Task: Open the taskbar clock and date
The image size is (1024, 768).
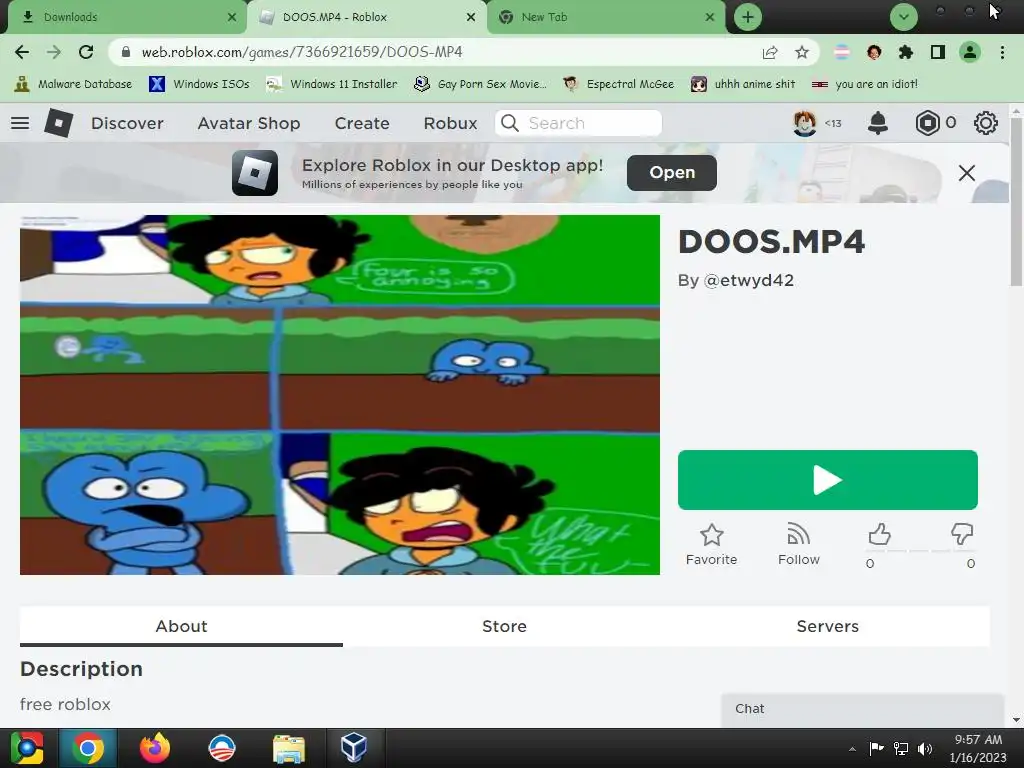Action: click(978, 748)
